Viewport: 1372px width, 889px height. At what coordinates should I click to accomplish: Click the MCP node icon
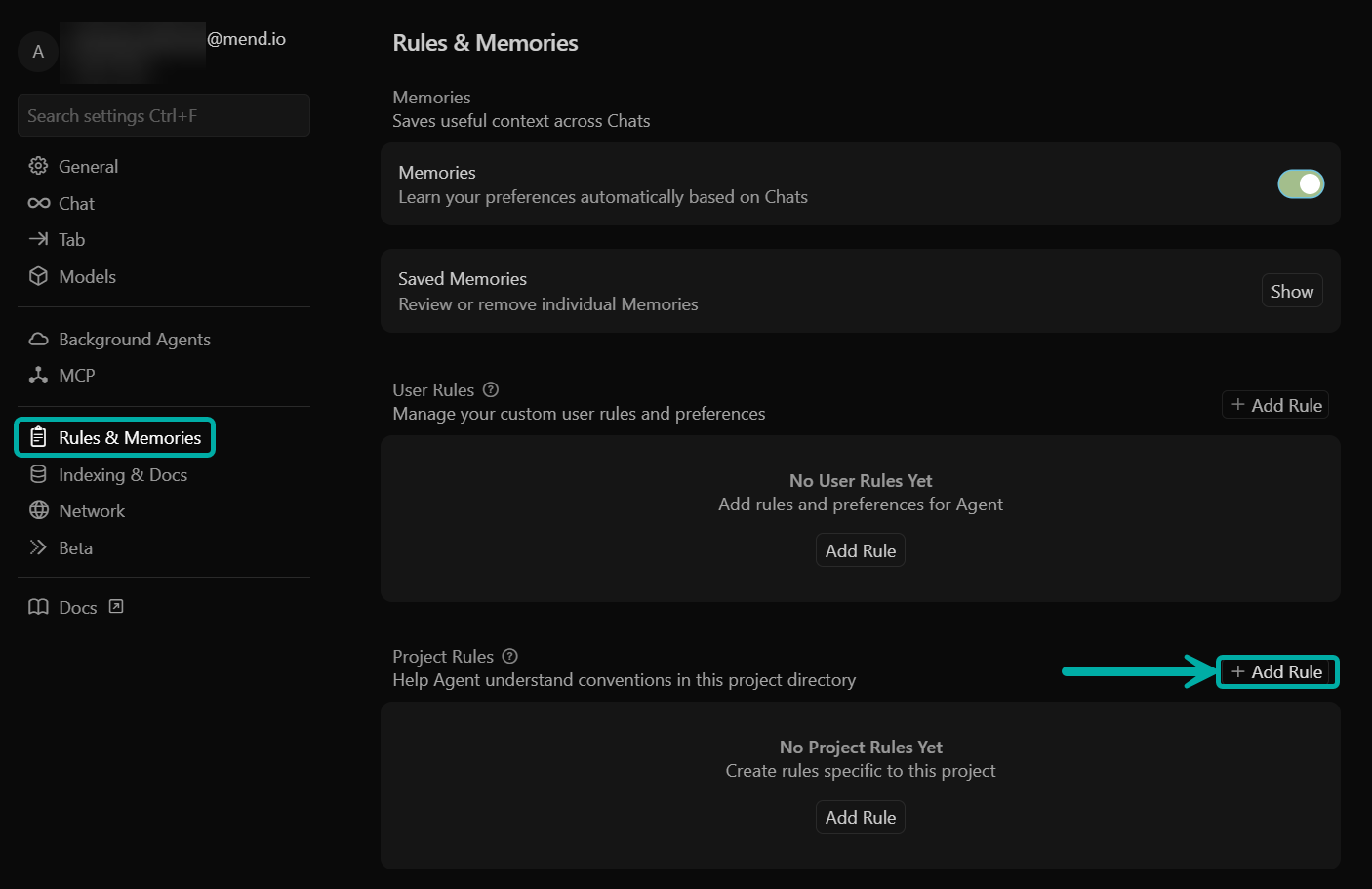coord(38,375)
